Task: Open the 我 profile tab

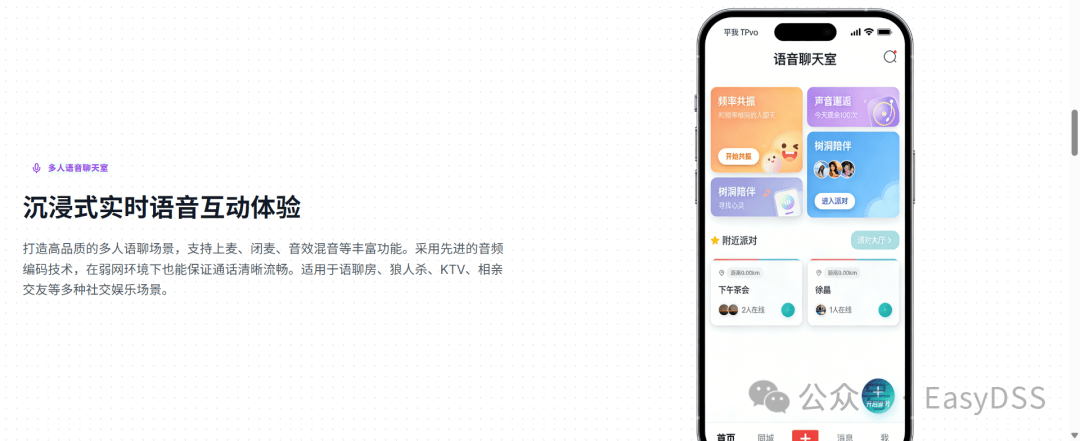Action: click(884, 438)
